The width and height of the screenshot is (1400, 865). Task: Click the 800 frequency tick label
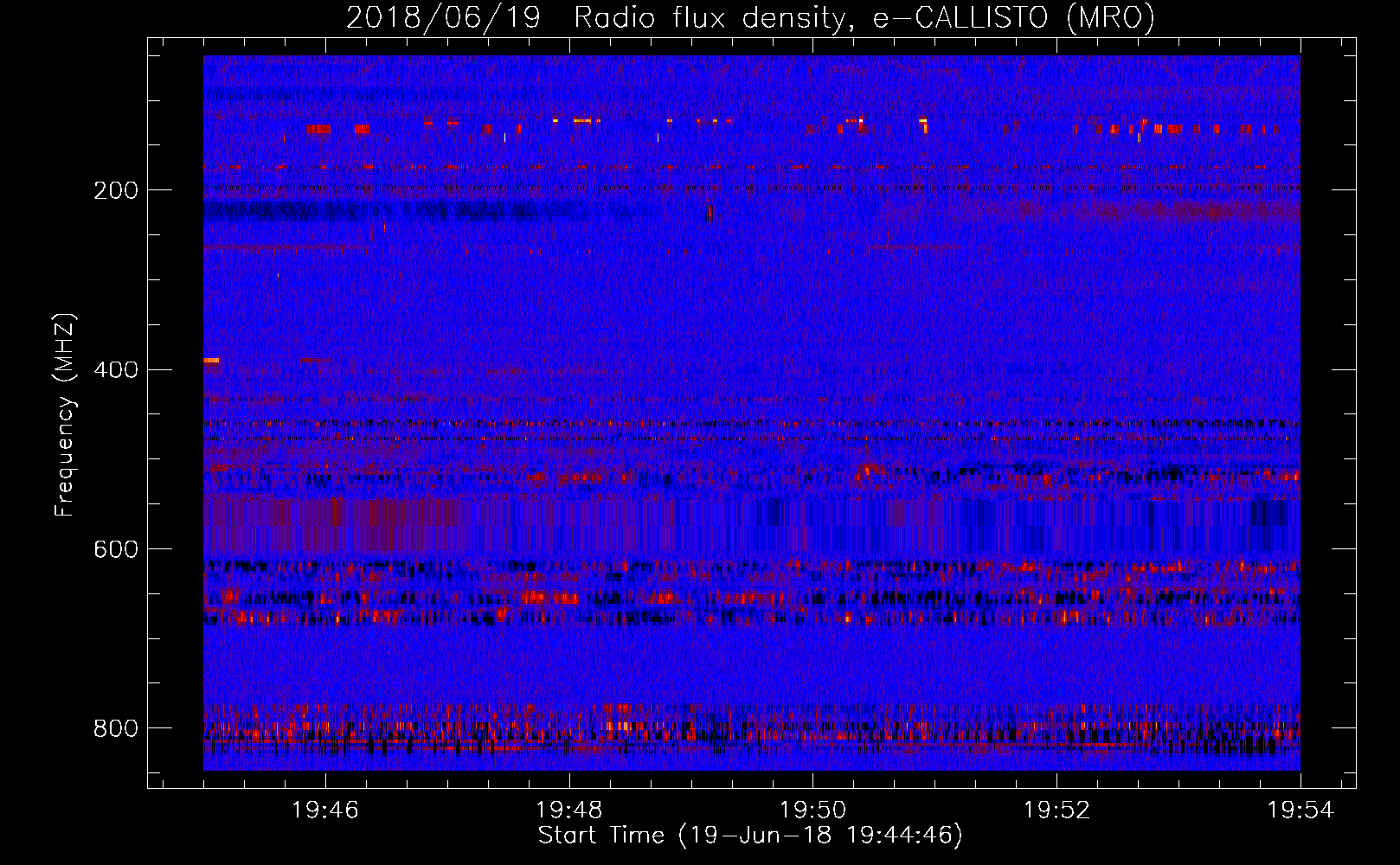[116, 728]
